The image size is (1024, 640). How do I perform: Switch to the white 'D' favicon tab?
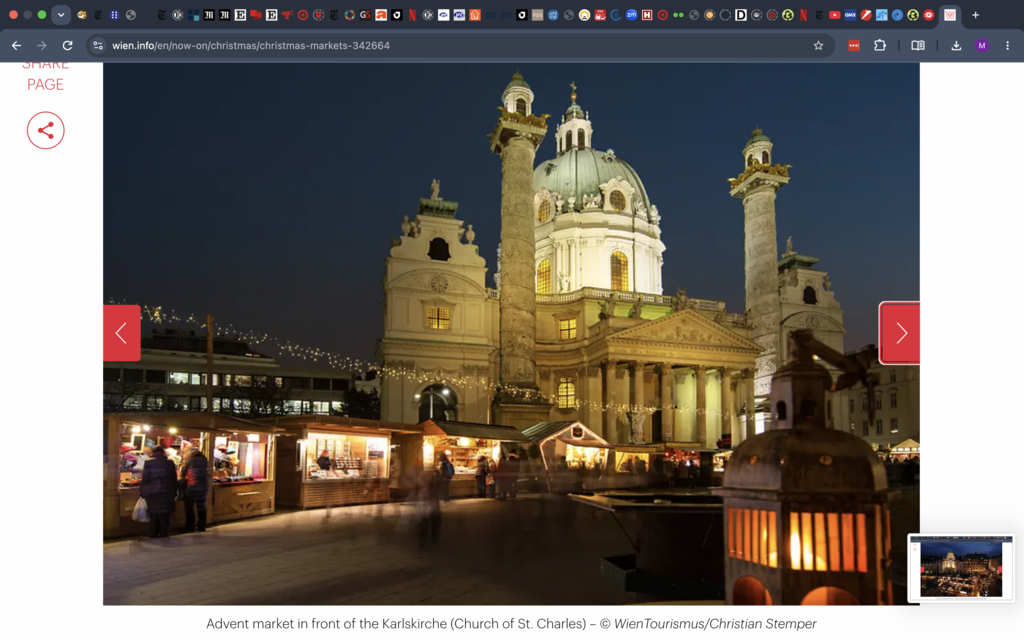[x=741, y=15]
